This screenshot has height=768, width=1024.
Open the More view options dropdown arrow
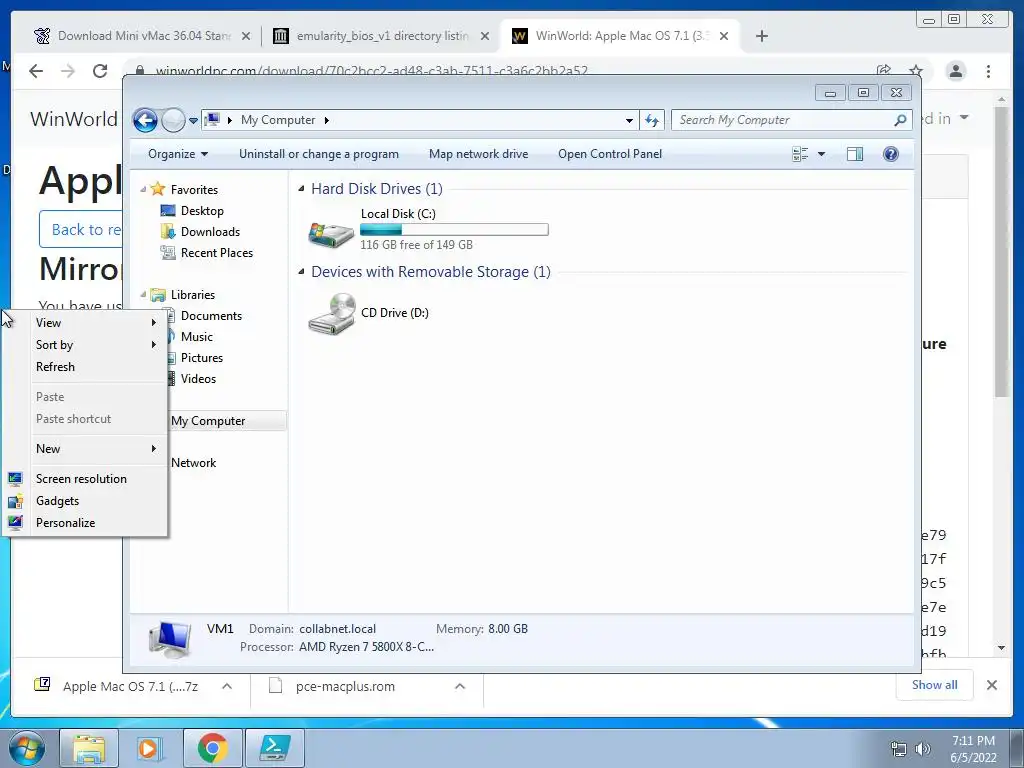point(822,154)
